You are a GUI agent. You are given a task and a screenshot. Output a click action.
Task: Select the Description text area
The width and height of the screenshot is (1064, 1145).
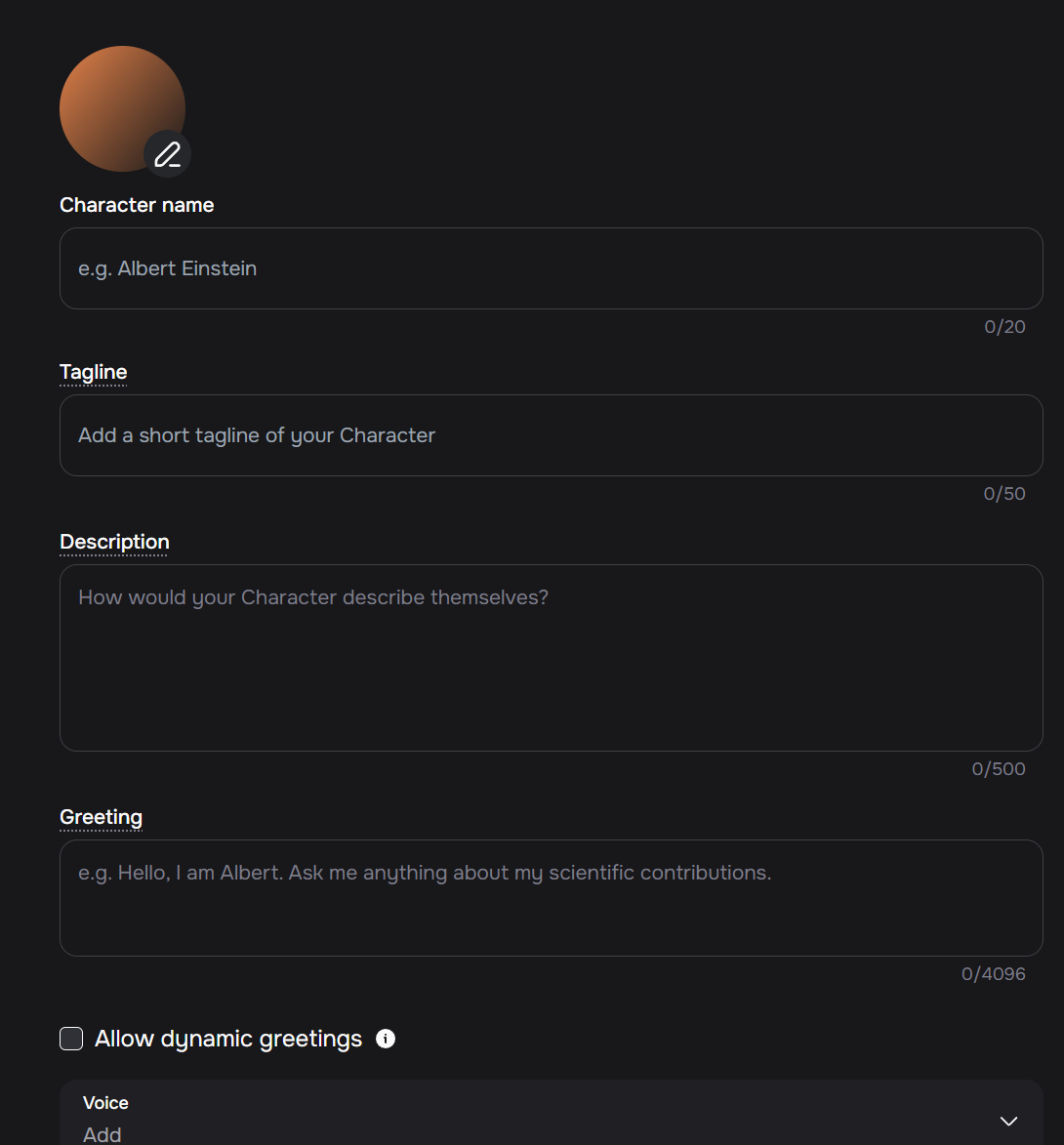(551, 658)
